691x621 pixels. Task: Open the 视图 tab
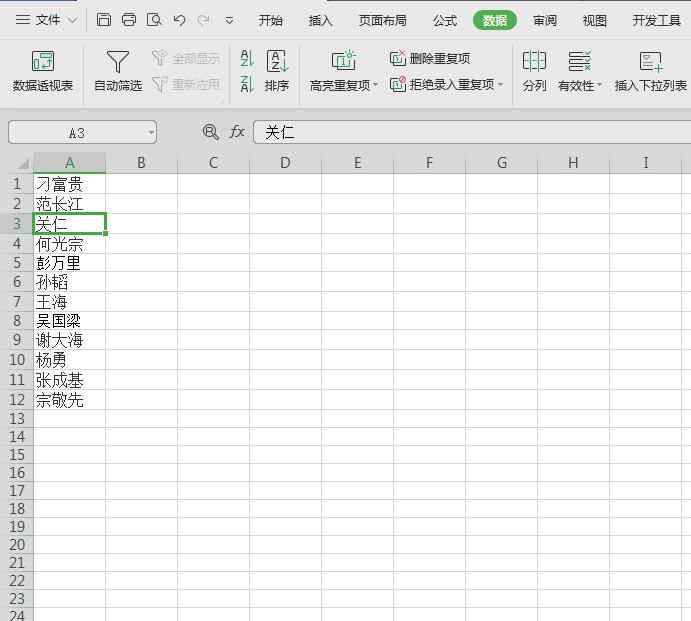point(594,20)
